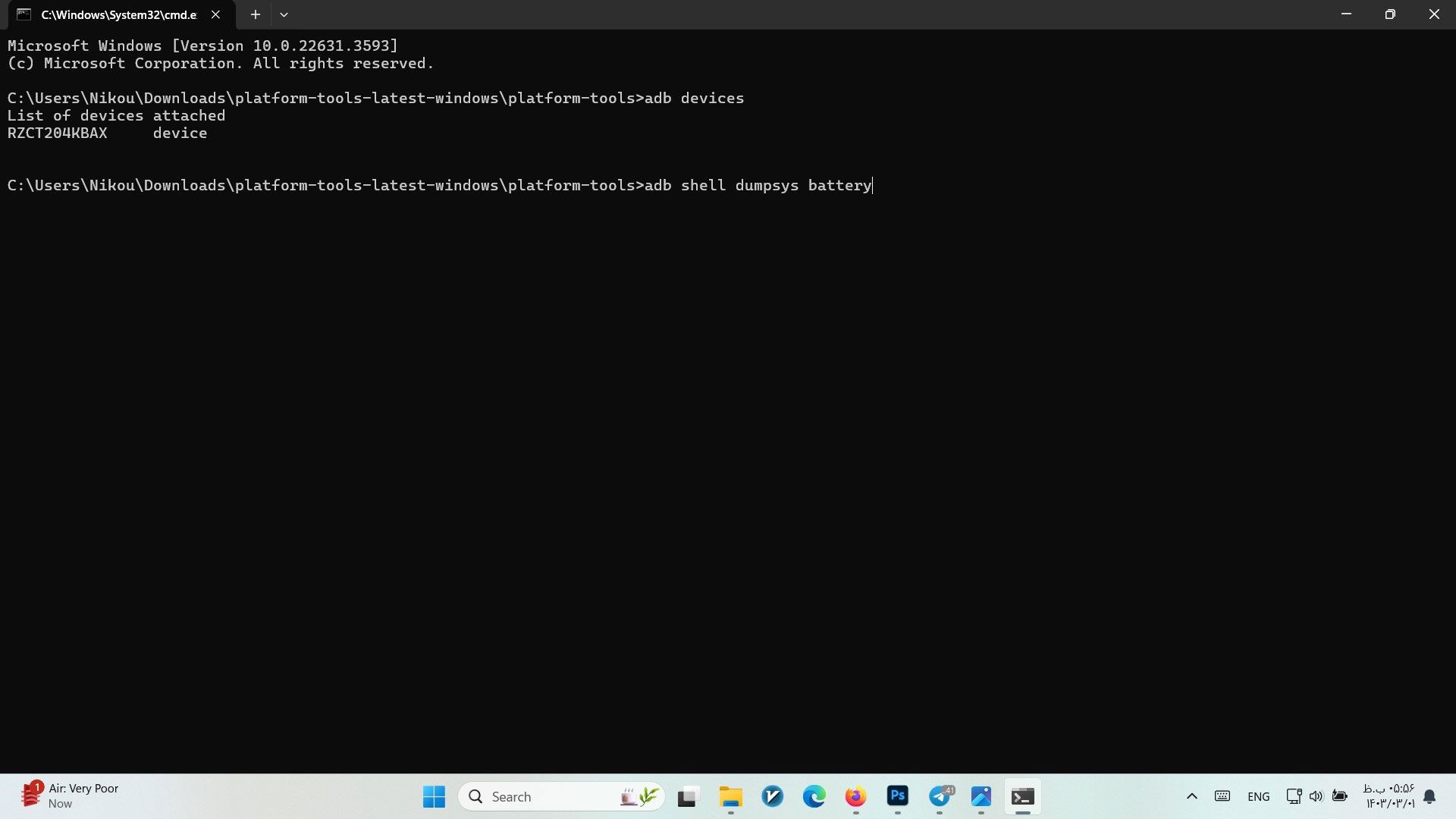Click the Volume icon in system tray
Viewport: 1456px width, 819px height.
point(1317,796)
